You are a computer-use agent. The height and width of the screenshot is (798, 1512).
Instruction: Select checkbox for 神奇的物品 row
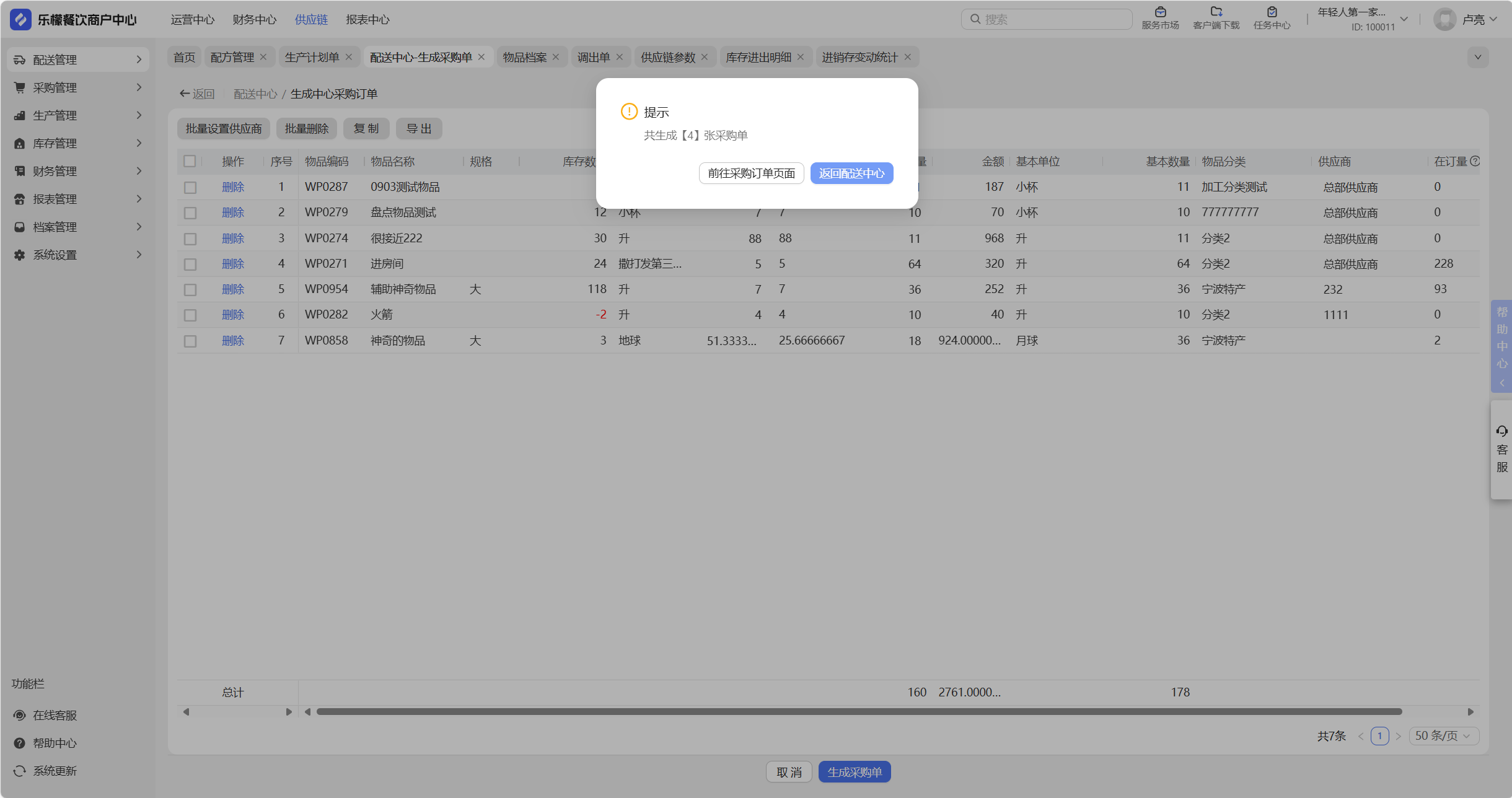(x=190, y=341)
